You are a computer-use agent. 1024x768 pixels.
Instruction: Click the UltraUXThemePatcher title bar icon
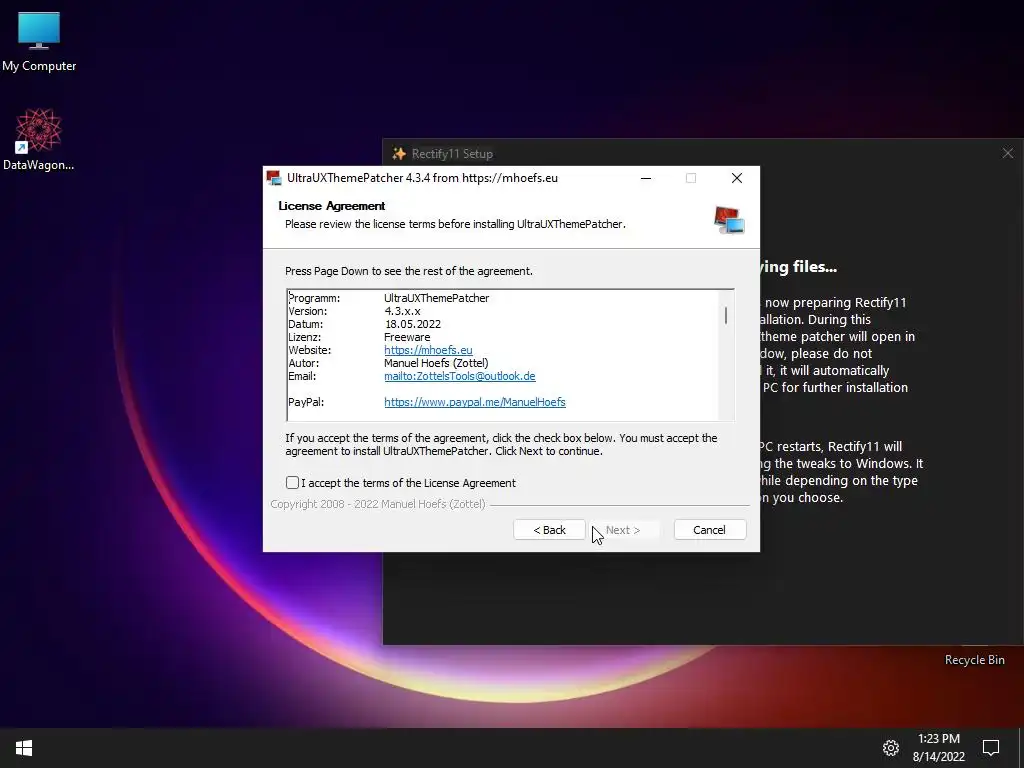point(274,178)
